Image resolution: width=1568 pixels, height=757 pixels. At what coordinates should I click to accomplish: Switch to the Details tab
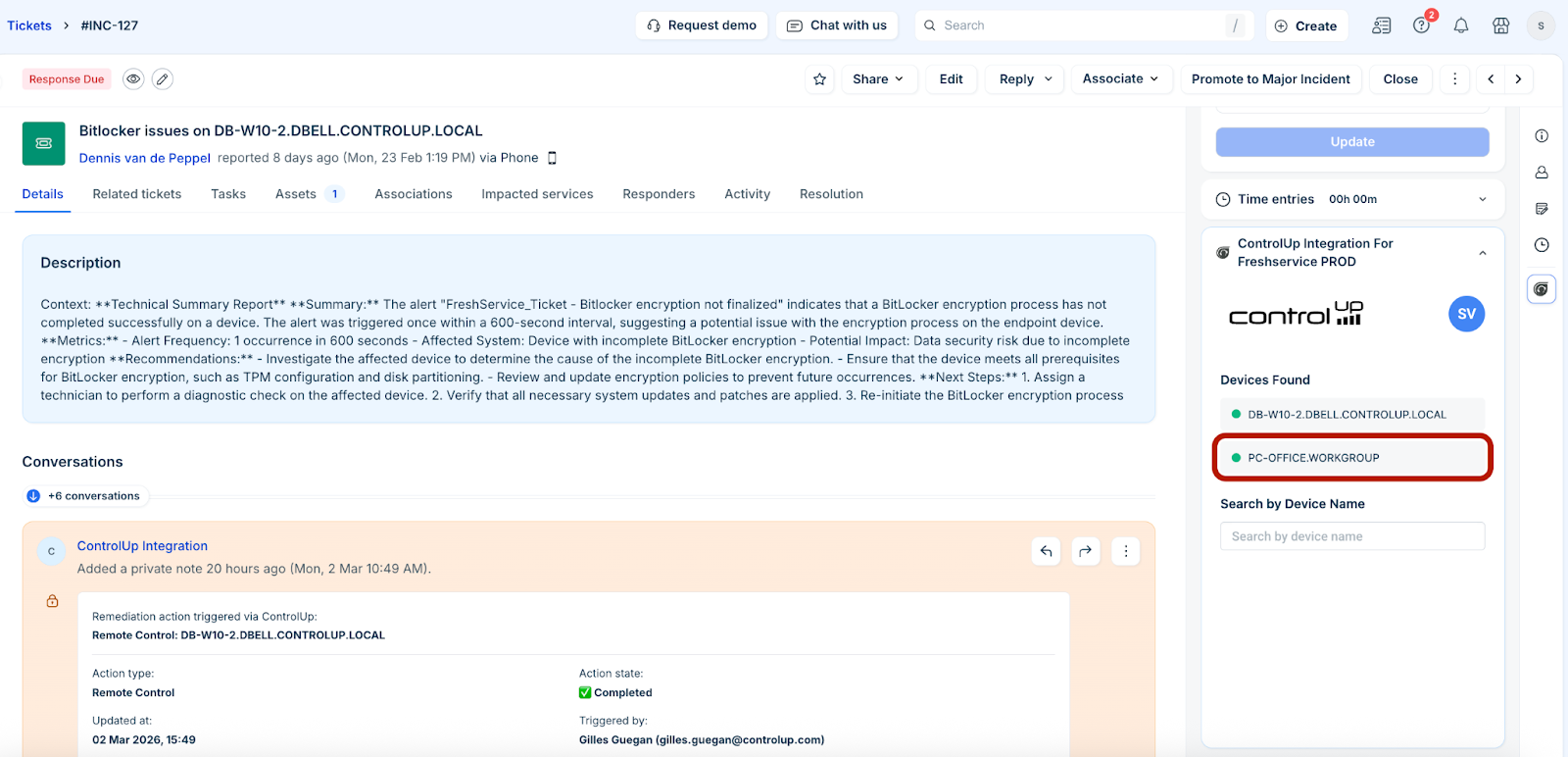tap(43, 194)
